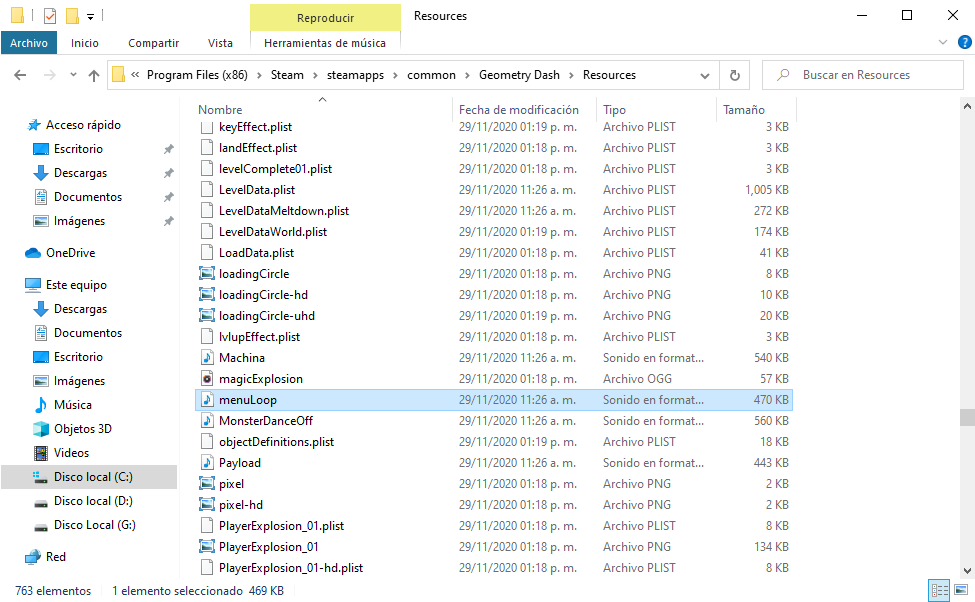The height and width of the screenshot is (602, 975).
Task: Select LevelDataMeltdown.plist file
Action: [494, 211]
